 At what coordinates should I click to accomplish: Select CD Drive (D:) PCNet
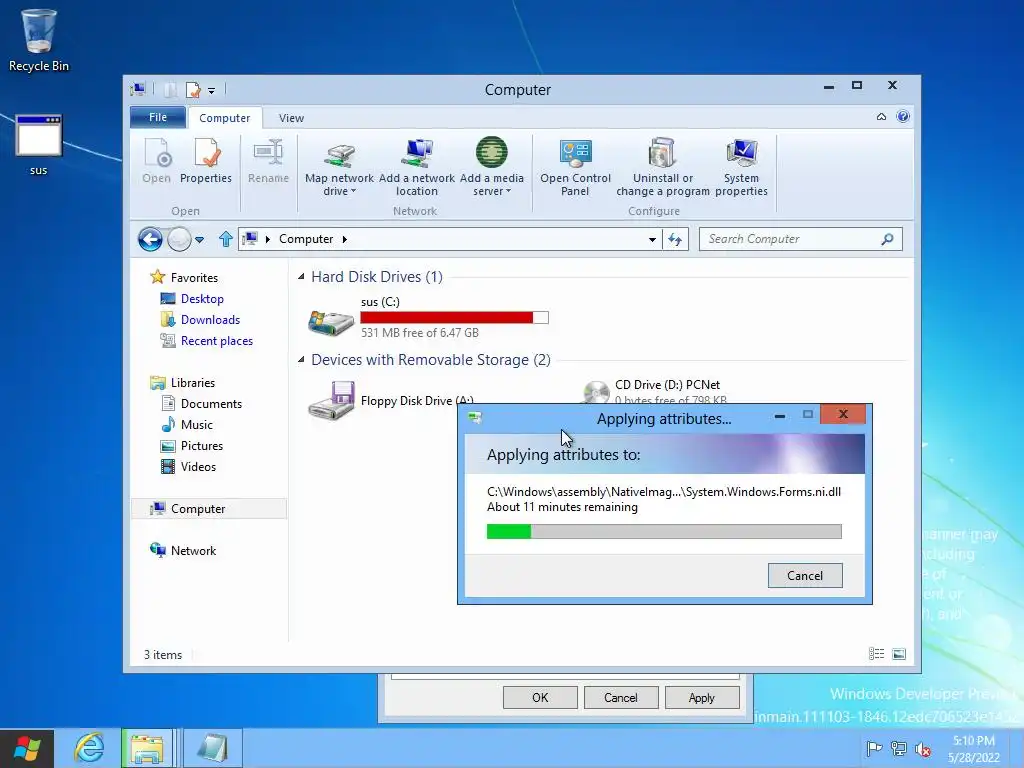coord(654,391)
